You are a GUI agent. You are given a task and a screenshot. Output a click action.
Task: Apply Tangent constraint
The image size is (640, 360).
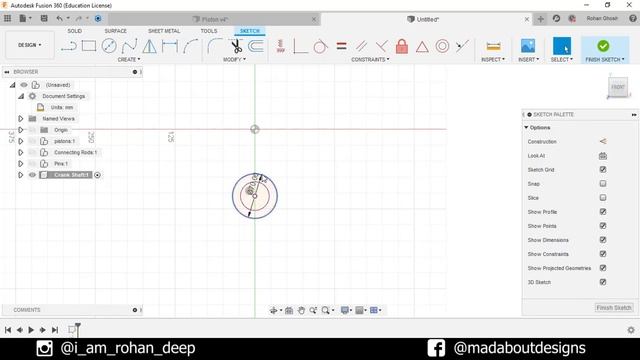(x=320, y=46)
